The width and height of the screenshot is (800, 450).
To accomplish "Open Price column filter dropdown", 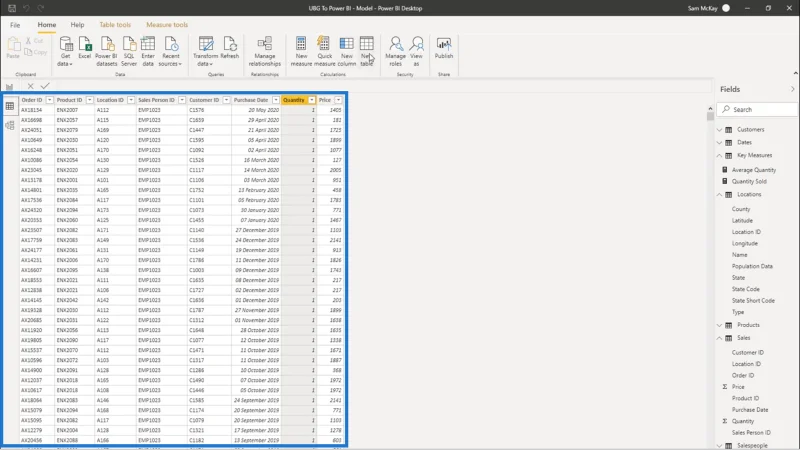I will click(x=338, y=100).
